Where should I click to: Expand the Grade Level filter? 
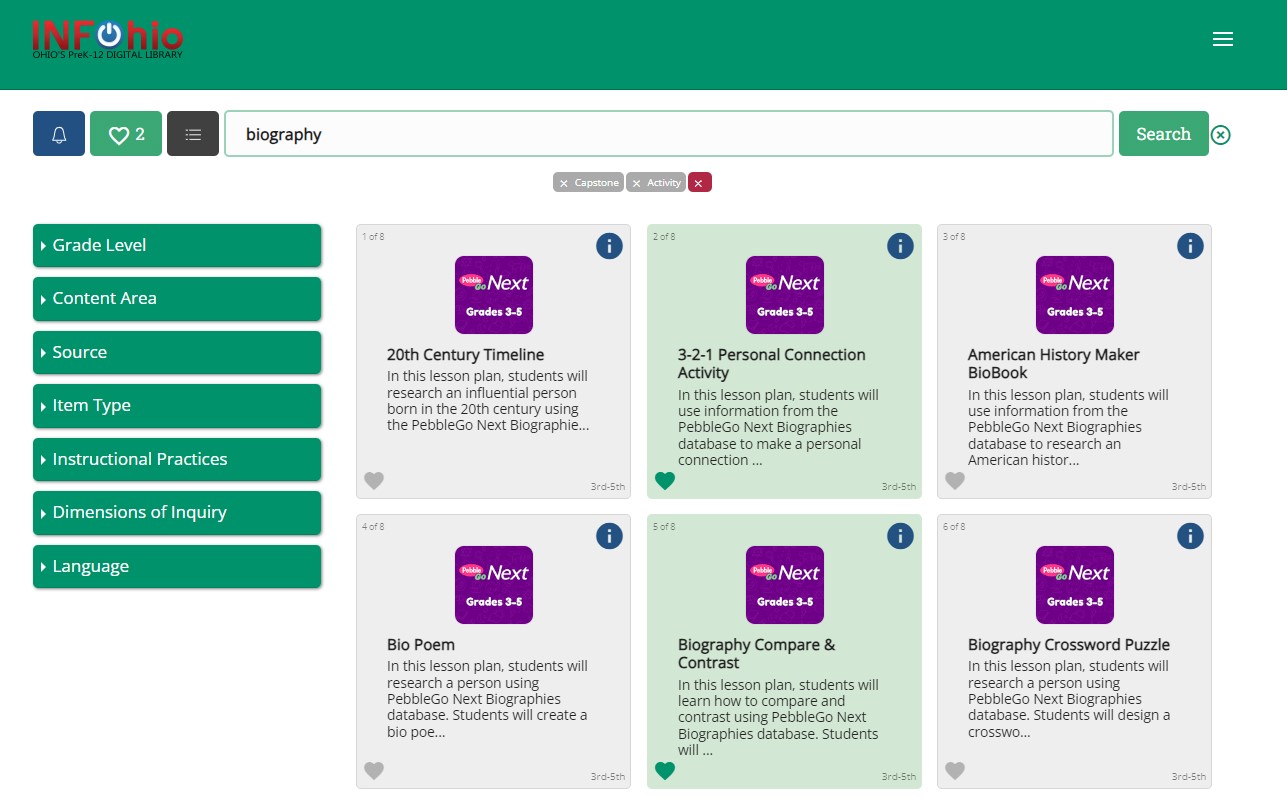177,245
